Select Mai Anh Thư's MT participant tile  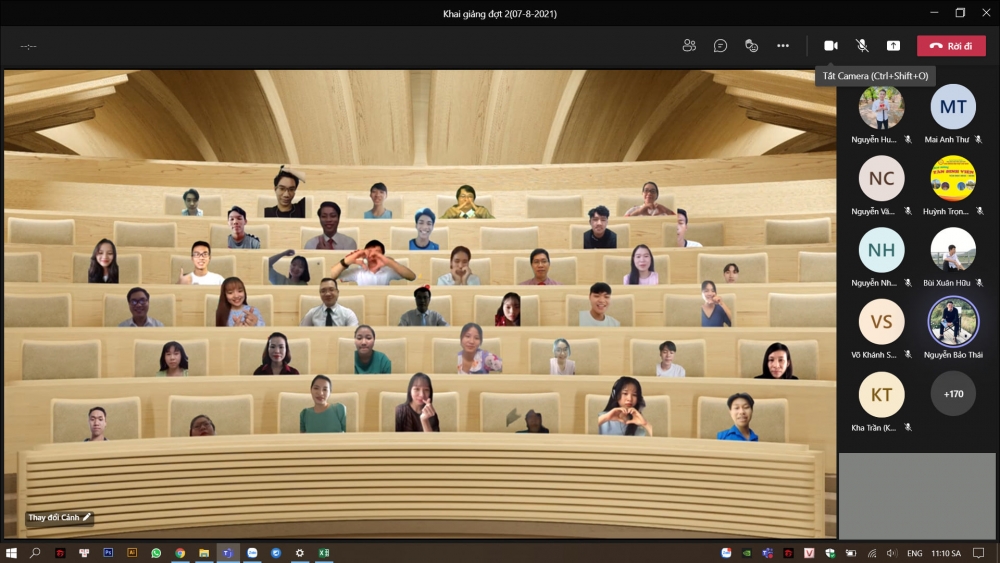coord(953,107)
